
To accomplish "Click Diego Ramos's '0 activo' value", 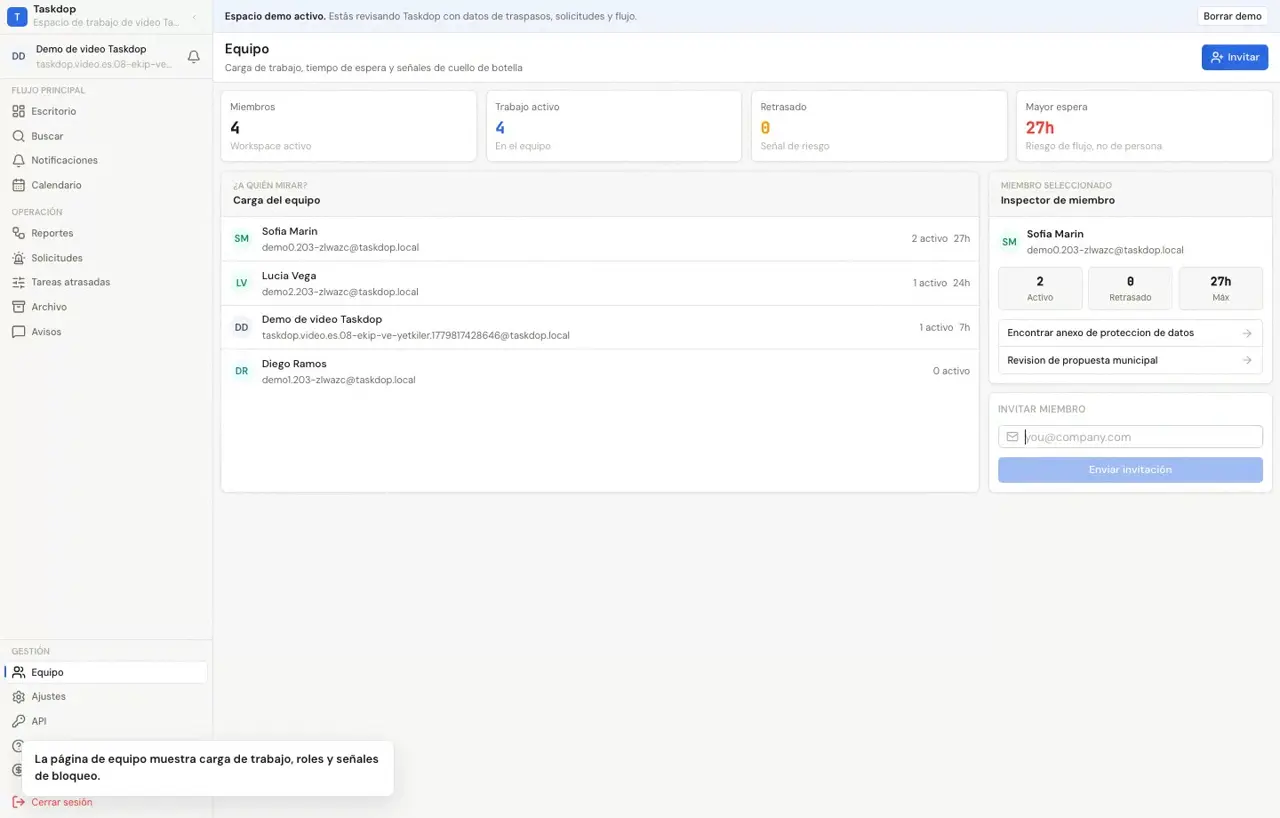I will tap(951, 371).
